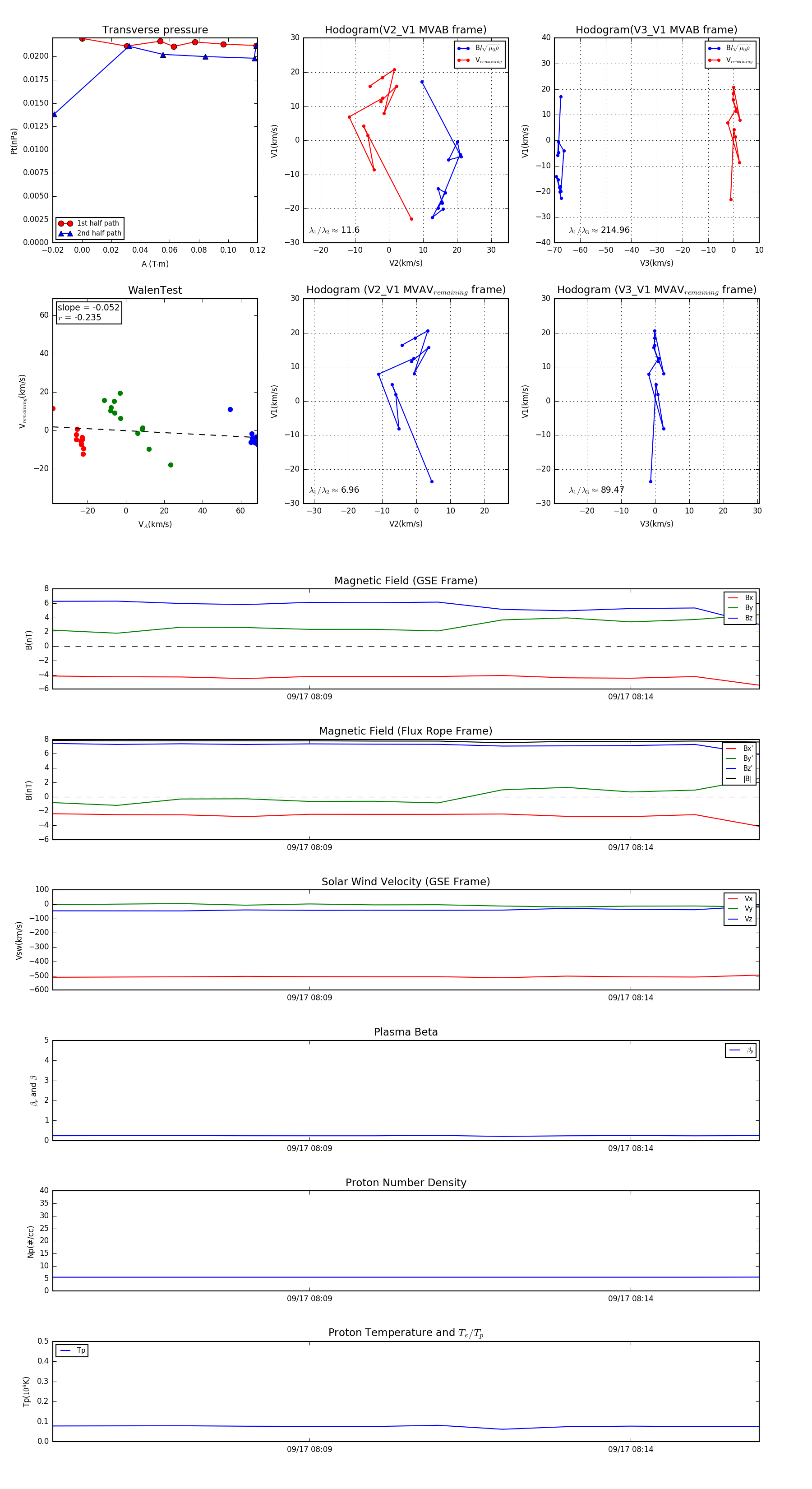The image size is (812, 1489).
Task: Click the 'Transverse pressure' plot title
Action: (x=155, y=30)
